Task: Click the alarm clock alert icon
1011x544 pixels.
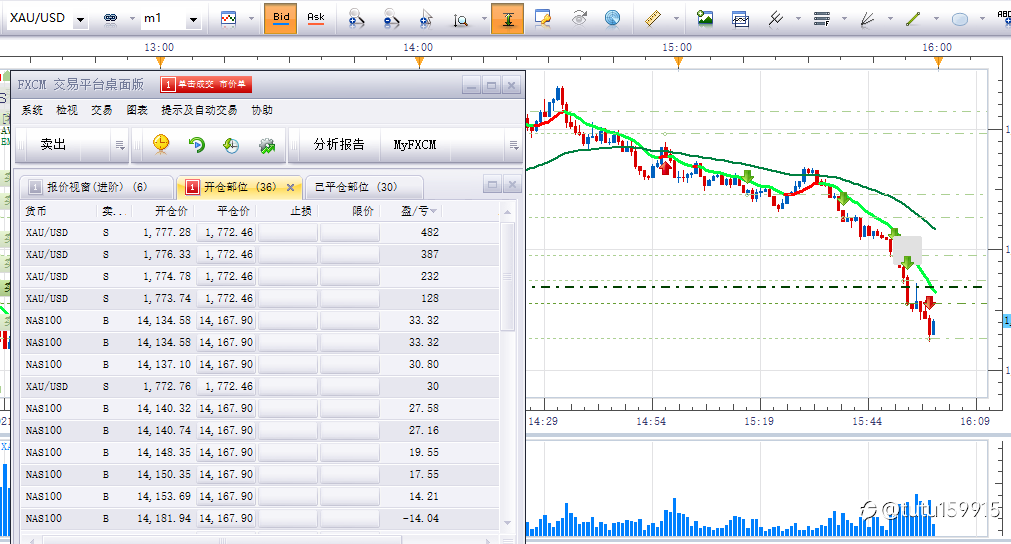Action: [161, 145]
